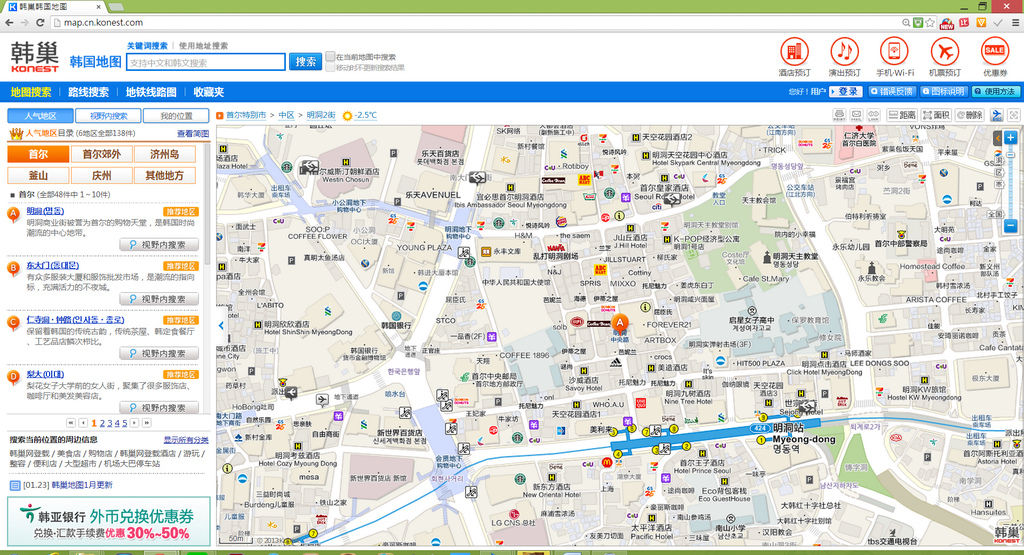The height and width of the screenshot is (555, 1024).
Task: Select the 人气地区 tab
Action: pos(40,116)
